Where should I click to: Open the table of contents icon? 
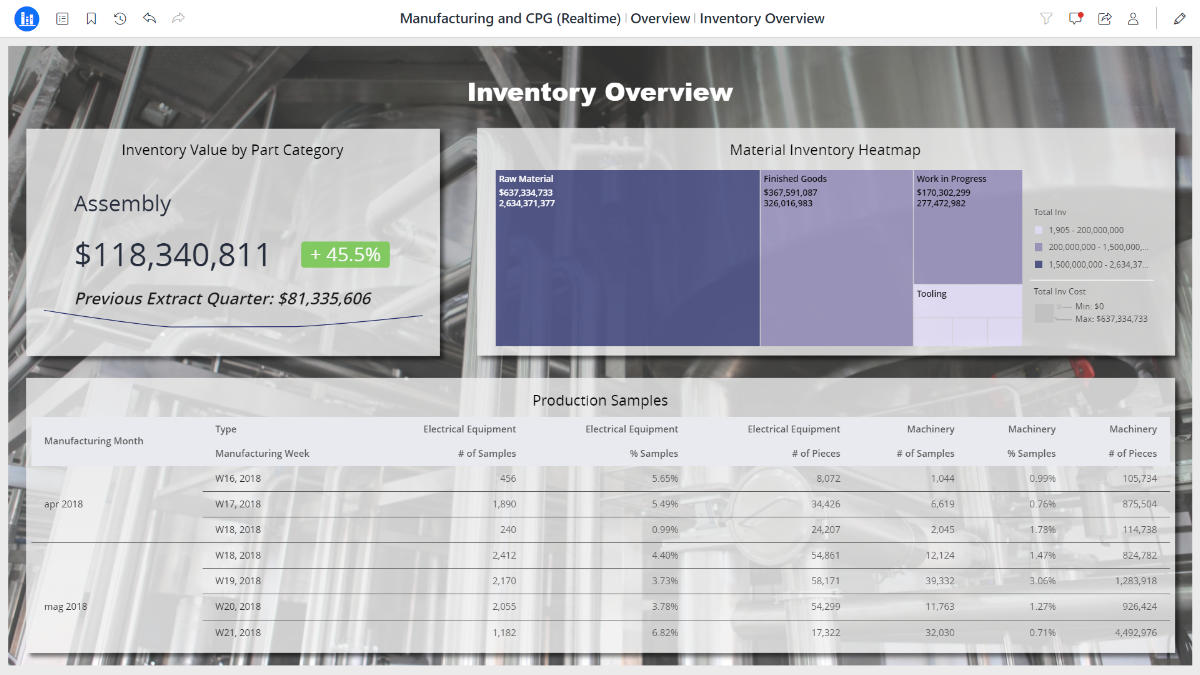[63, 18]
